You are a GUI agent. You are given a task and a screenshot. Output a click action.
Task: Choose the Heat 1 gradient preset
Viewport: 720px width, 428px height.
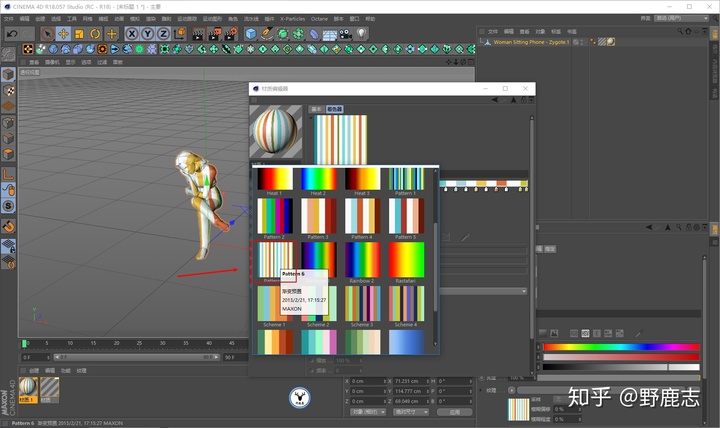275,181
